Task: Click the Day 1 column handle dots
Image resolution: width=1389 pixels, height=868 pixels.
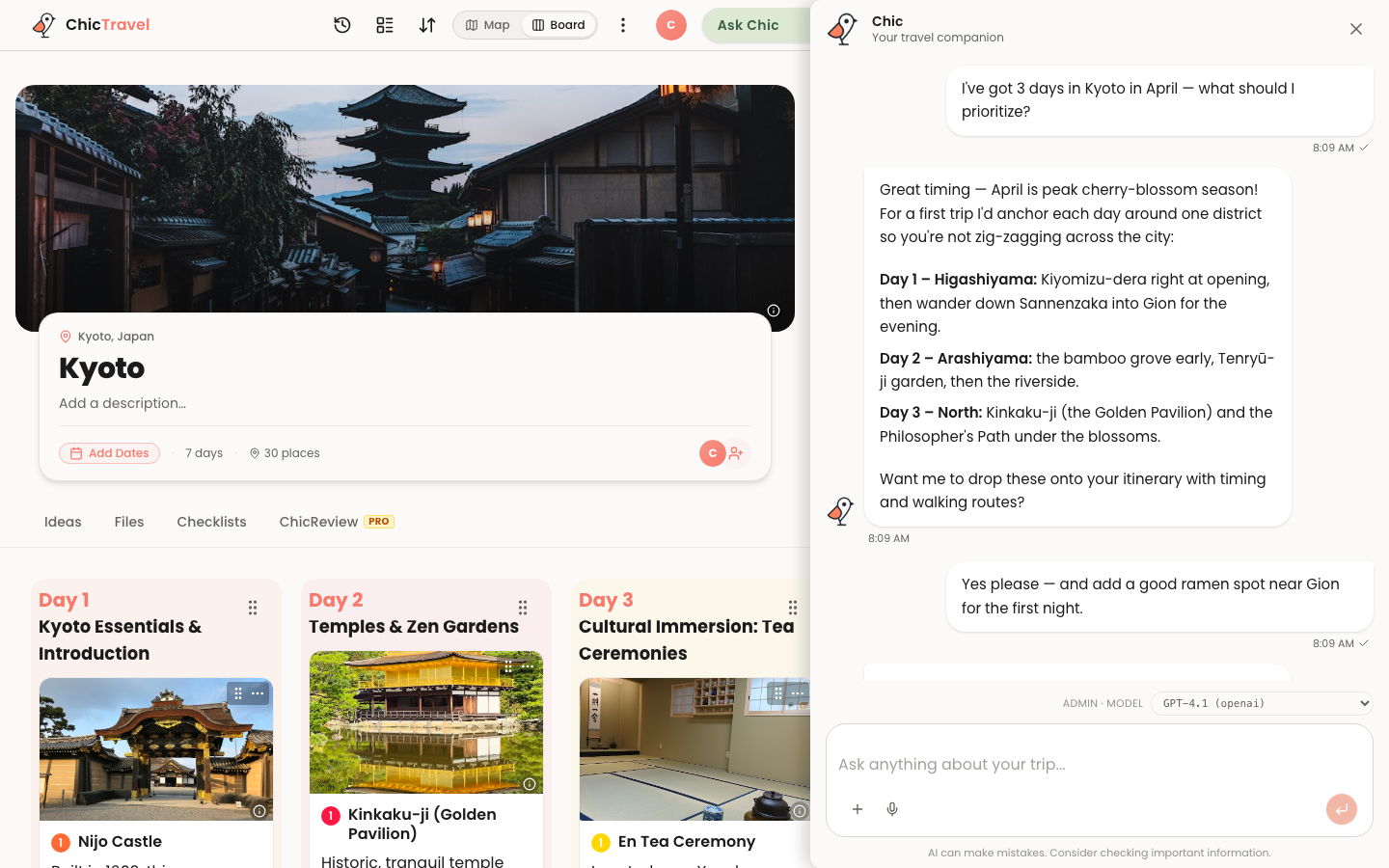Action: 253,608
